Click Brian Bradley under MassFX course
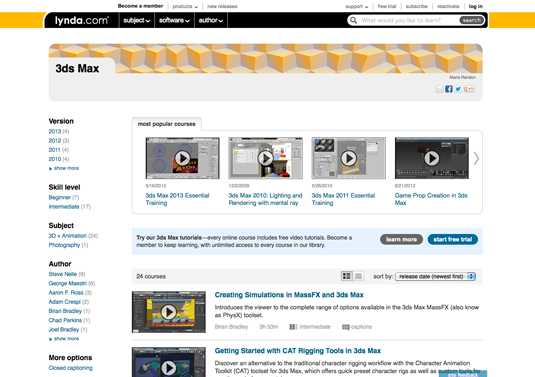 click(231, 327)
